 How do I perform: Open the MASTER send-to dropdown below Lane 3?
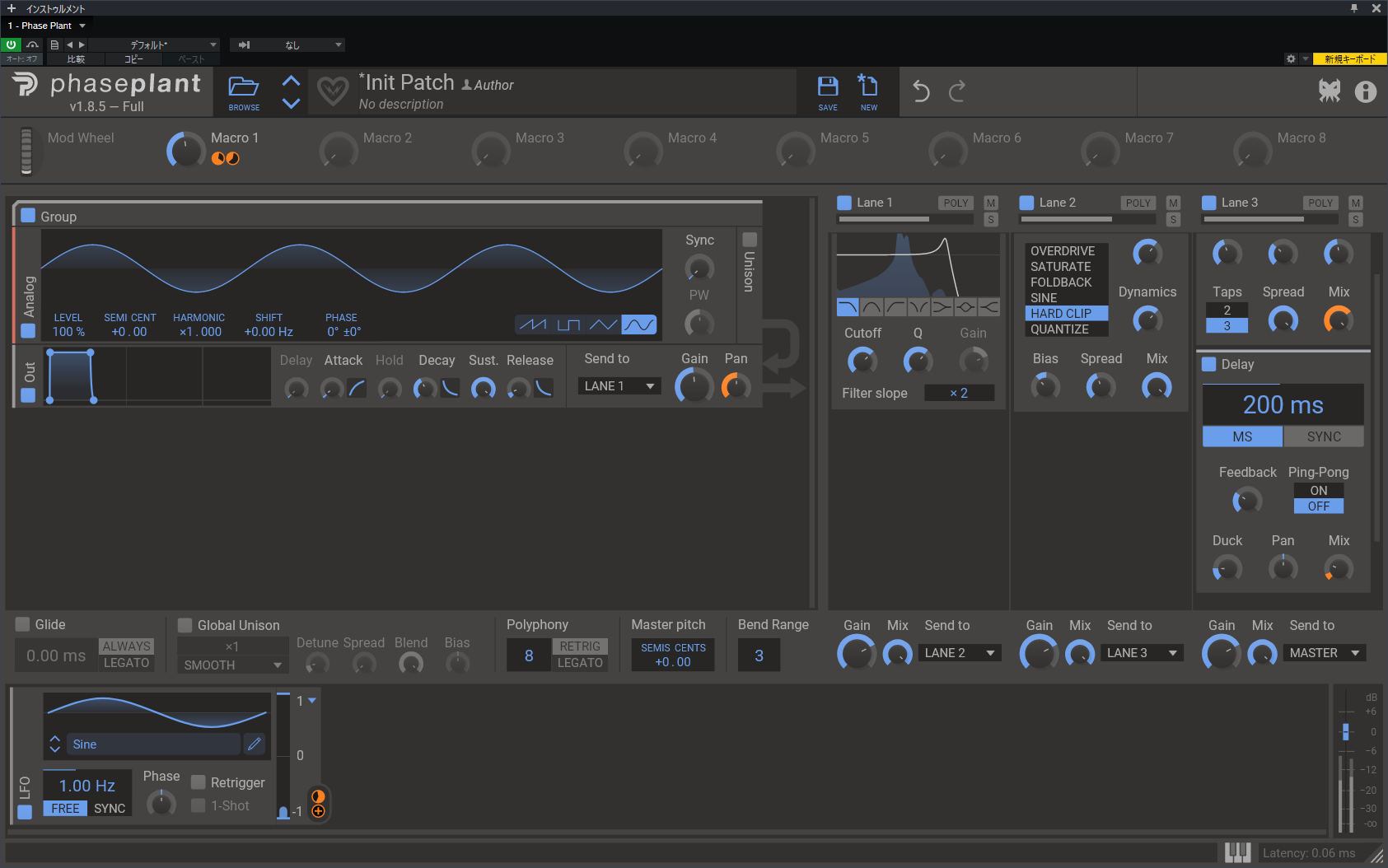(x=1325, y=653)
